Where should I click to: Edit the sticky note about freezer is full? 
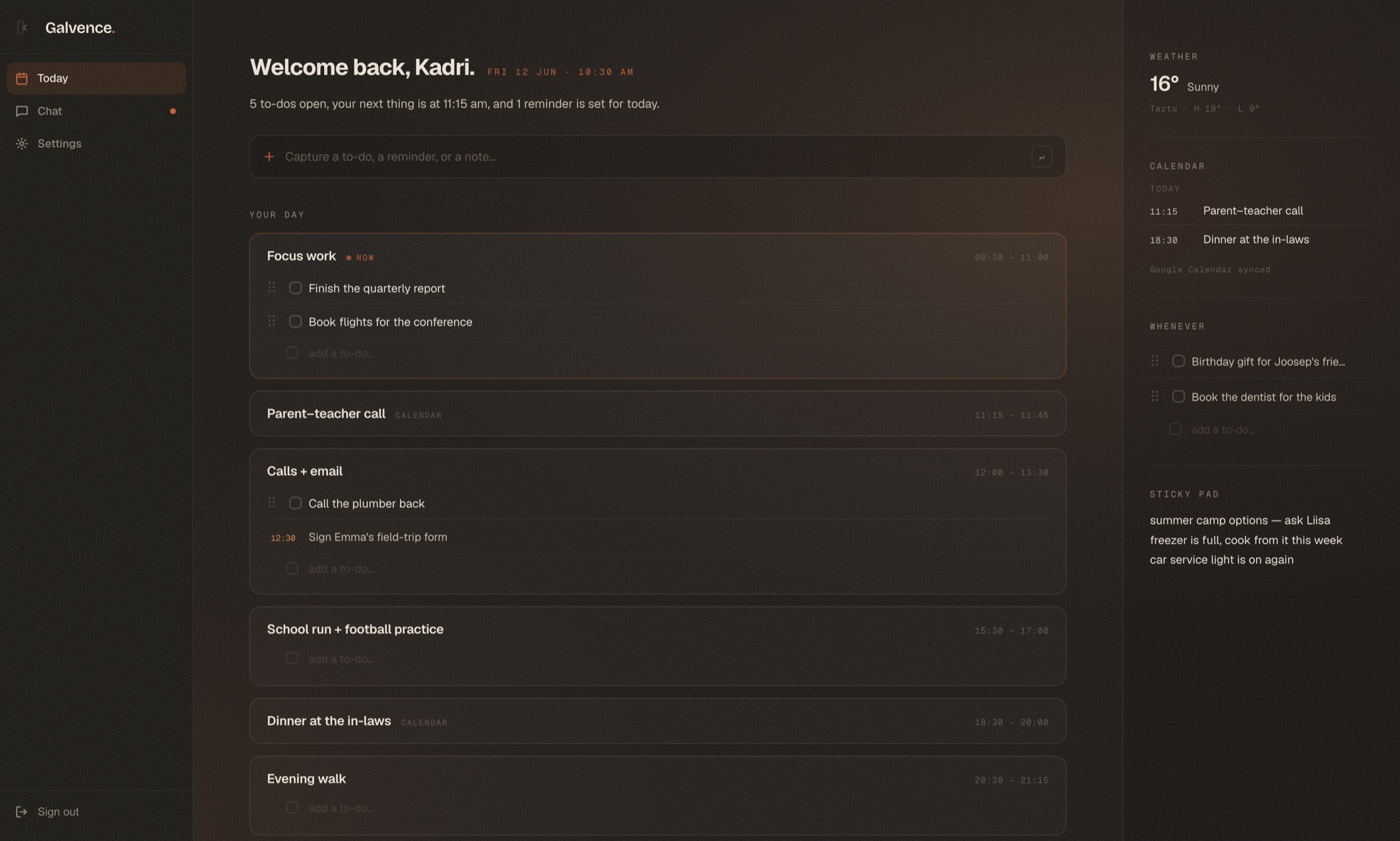point(1246,540)
